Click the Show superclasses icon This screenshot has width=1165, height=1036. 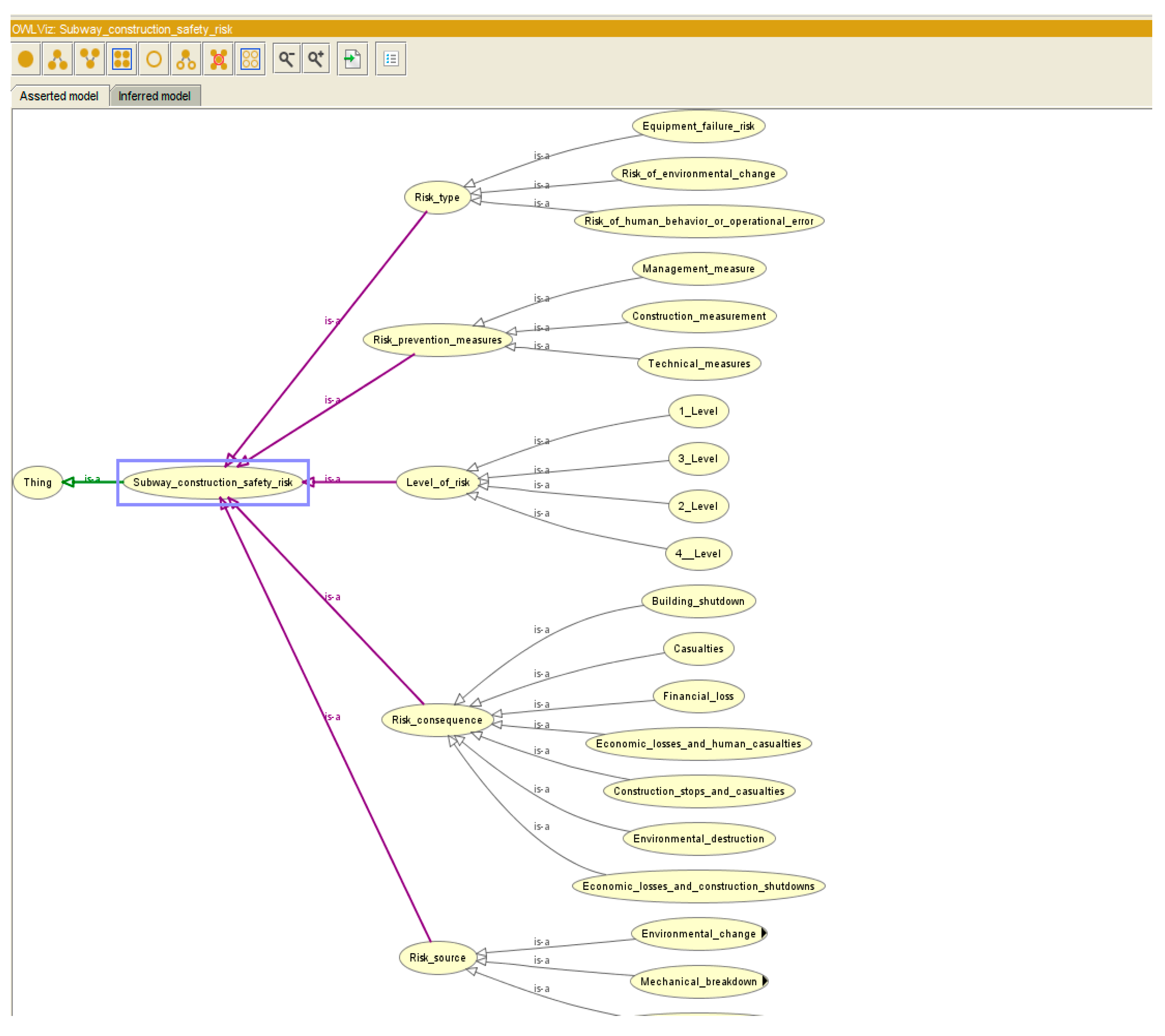tap(90, 59)
